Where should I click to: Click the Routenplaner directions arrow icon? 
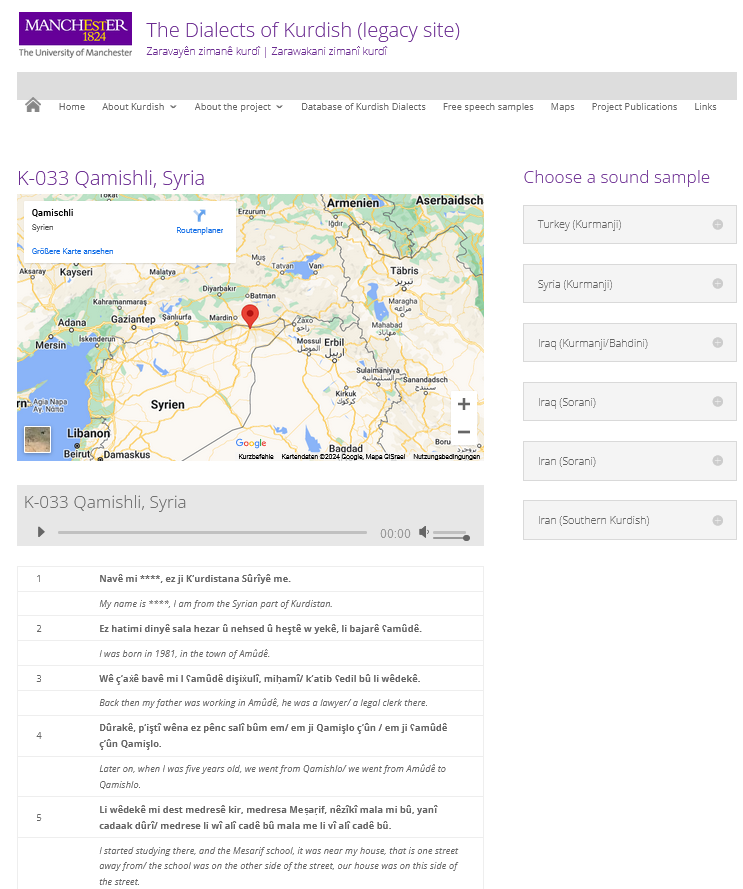click(x=200, y=215)
